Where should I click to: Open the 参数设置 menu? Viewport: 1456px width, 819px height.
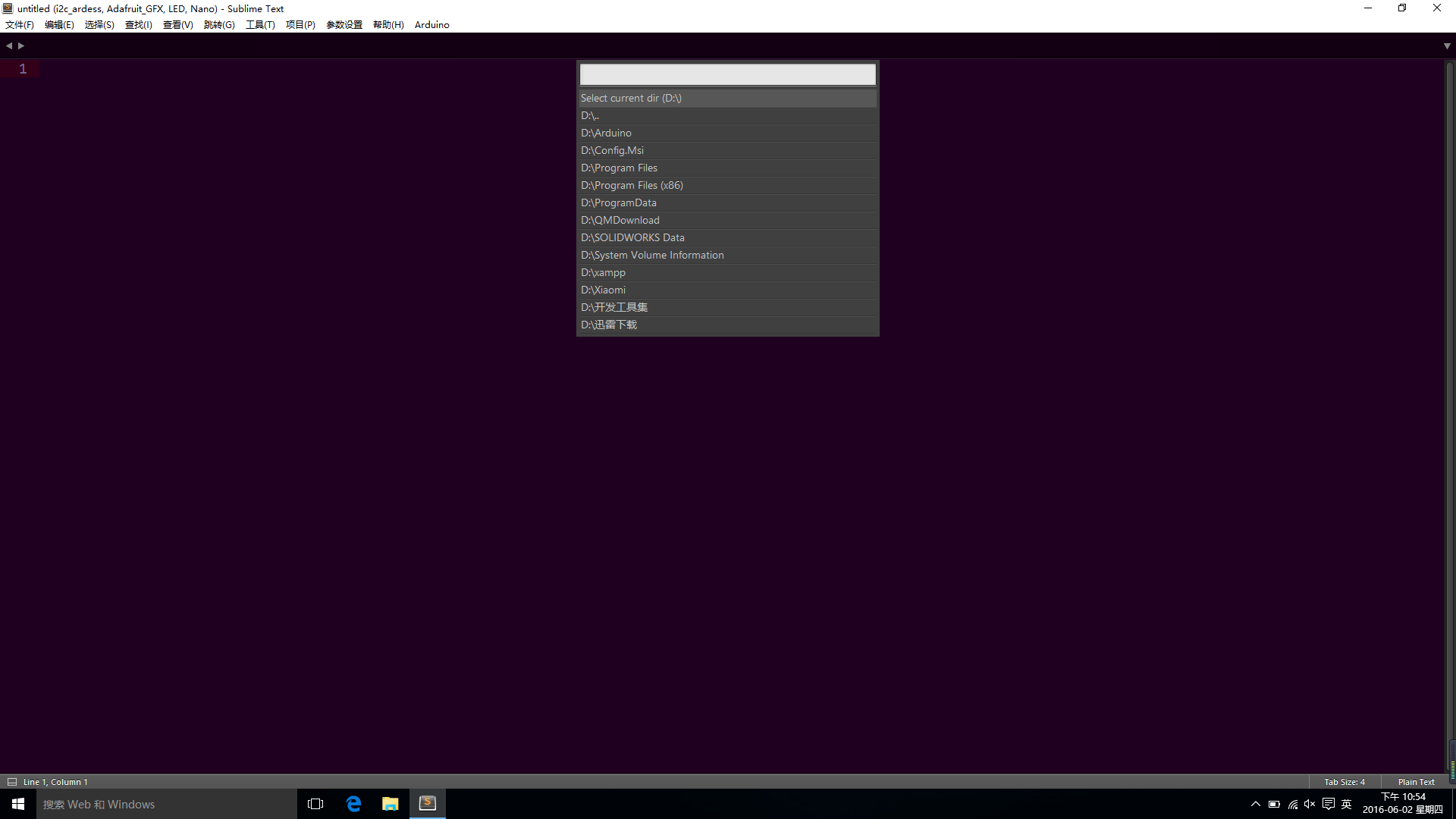(344, 24)
